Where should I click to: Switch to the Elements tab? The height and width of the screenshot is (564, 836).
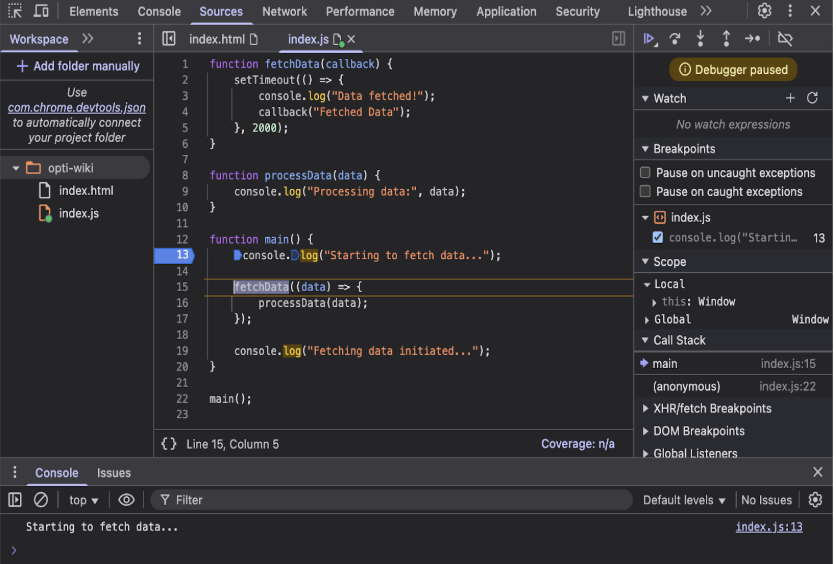(x=94, y=11)
